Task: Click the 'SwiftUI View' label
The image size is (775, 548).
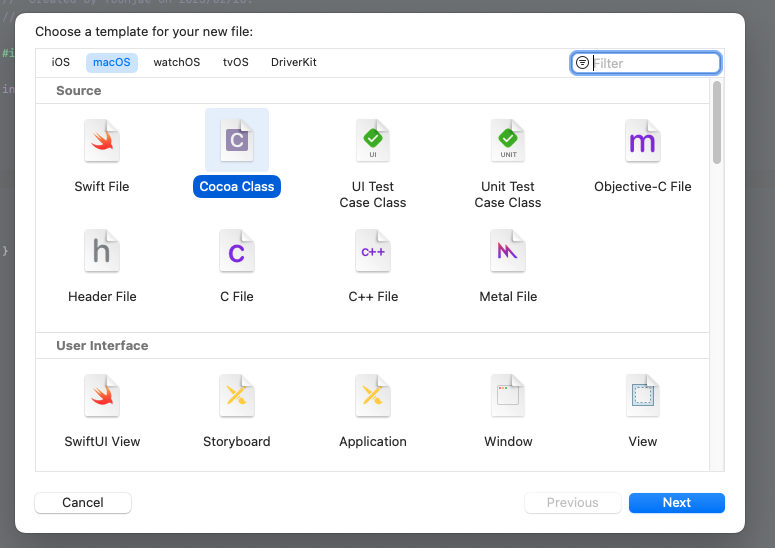Action: 102,441
